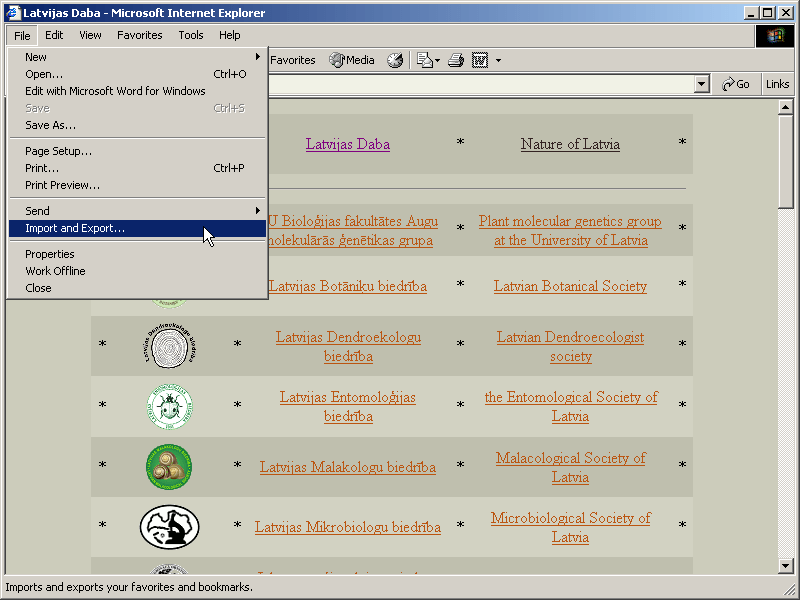Select Page Setup... menu entry
This screenshot has height=600, width=800.
click(x=137, y=151)
